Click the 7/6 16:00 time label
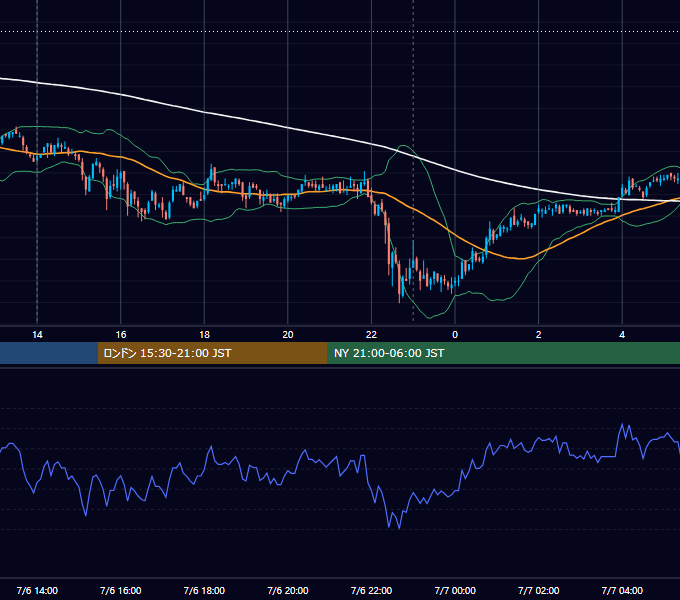Screen dimensions: 680x600 pyautogui.click(x=121, y=590)
